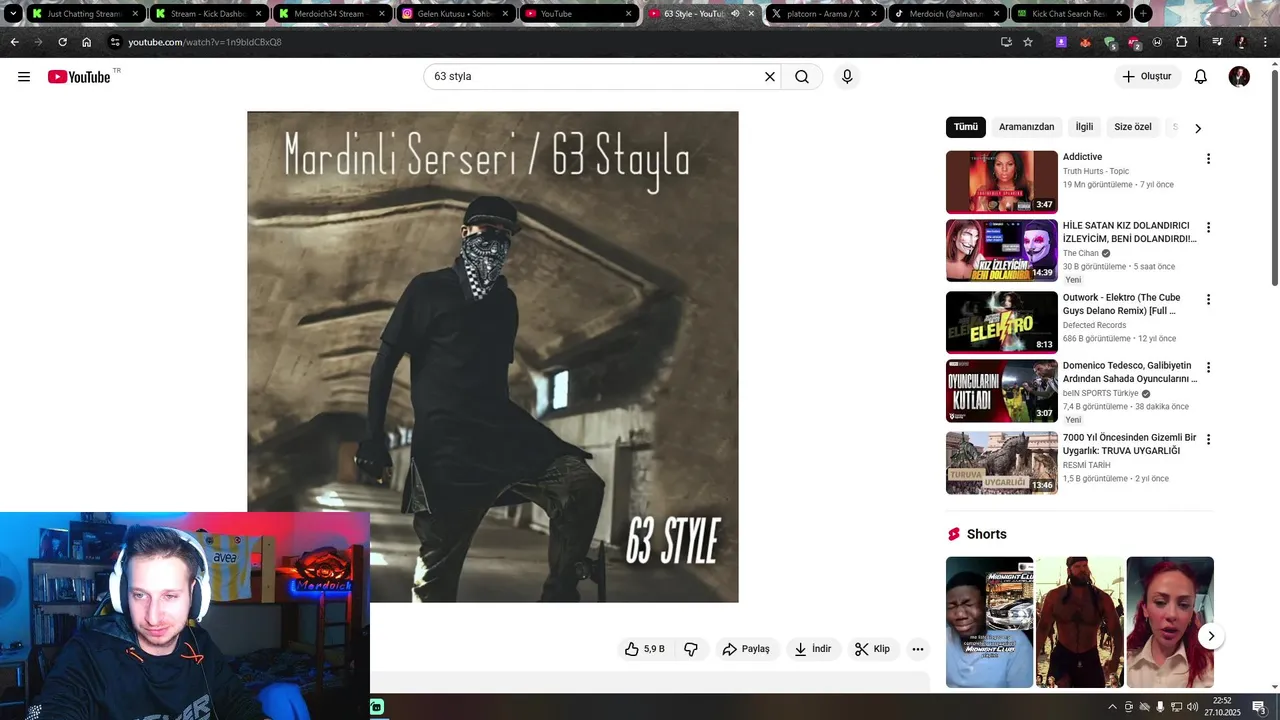Switch to Gelen Kutusu Instagram tab

pos(456,14)
